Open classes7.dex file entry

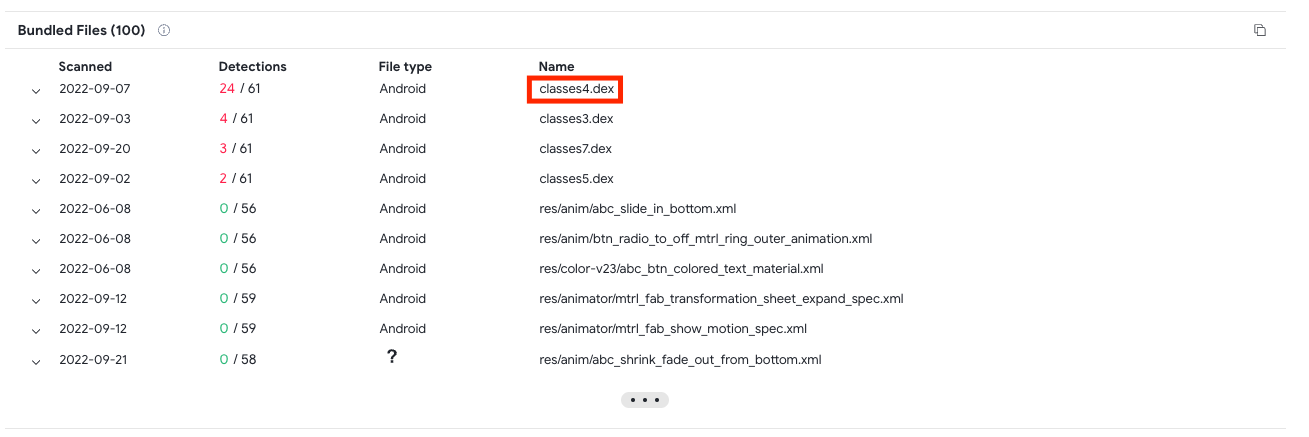(x=575, y=148)
